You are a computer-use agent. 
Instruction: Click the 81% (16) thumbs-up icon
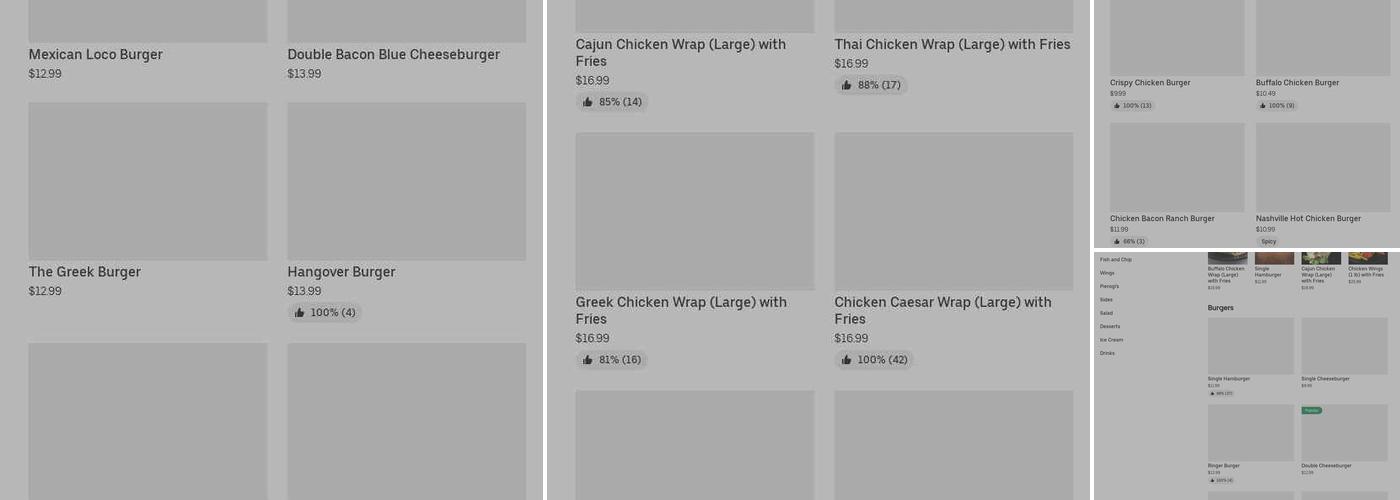587,360
